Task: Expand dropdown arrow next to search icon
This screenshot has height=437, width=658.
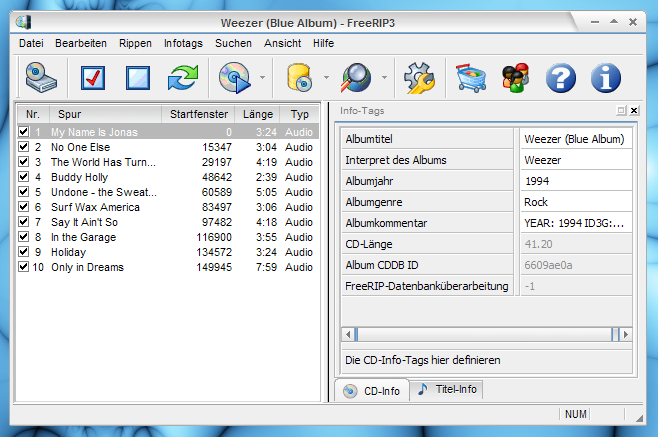Action: (x=384, y=78)
